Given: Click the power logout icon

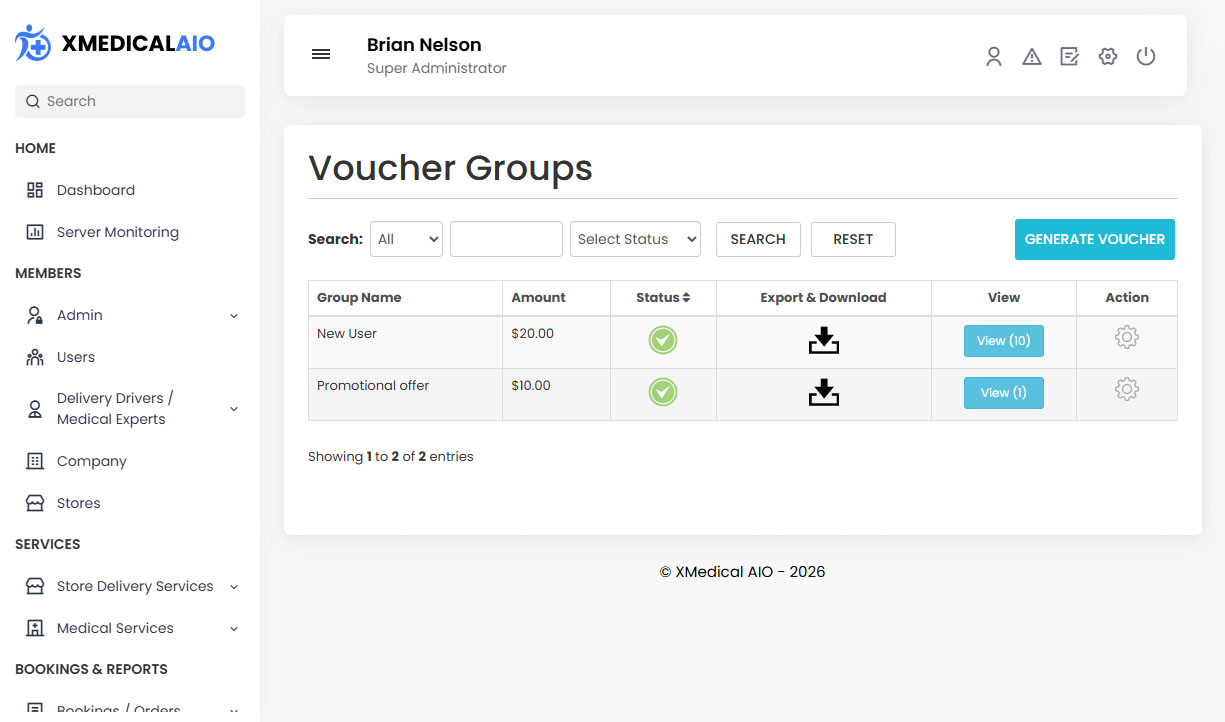Looking at the screenshot, I should pyautogui.click(x=1145, y=57).
